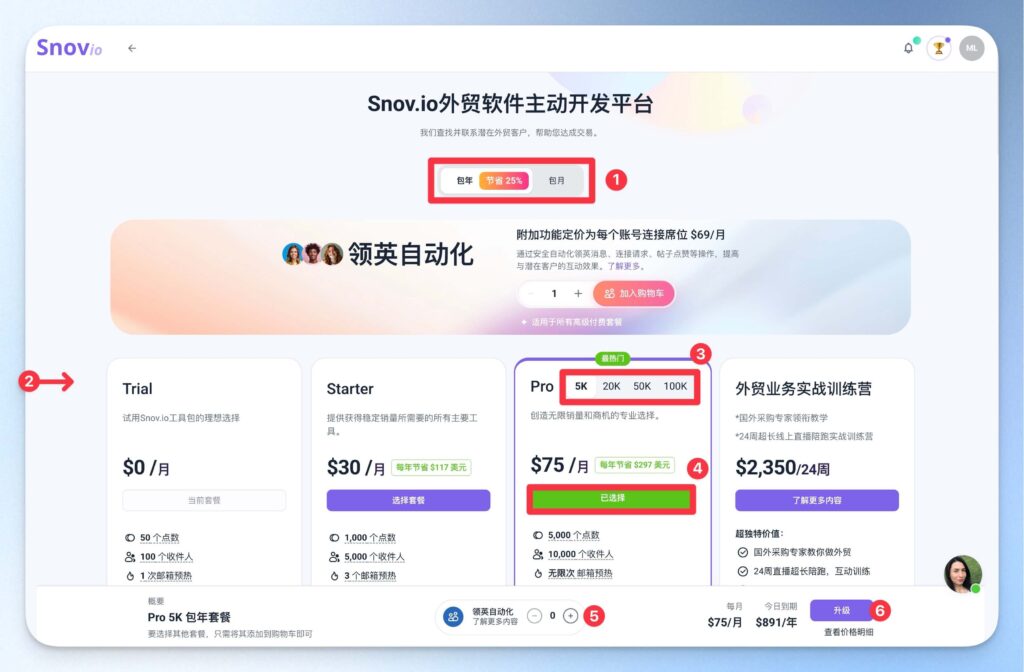1024x672 pixels.
Task: Switch billing to 包年 (yearly)
Action: [x=464, y=181]
